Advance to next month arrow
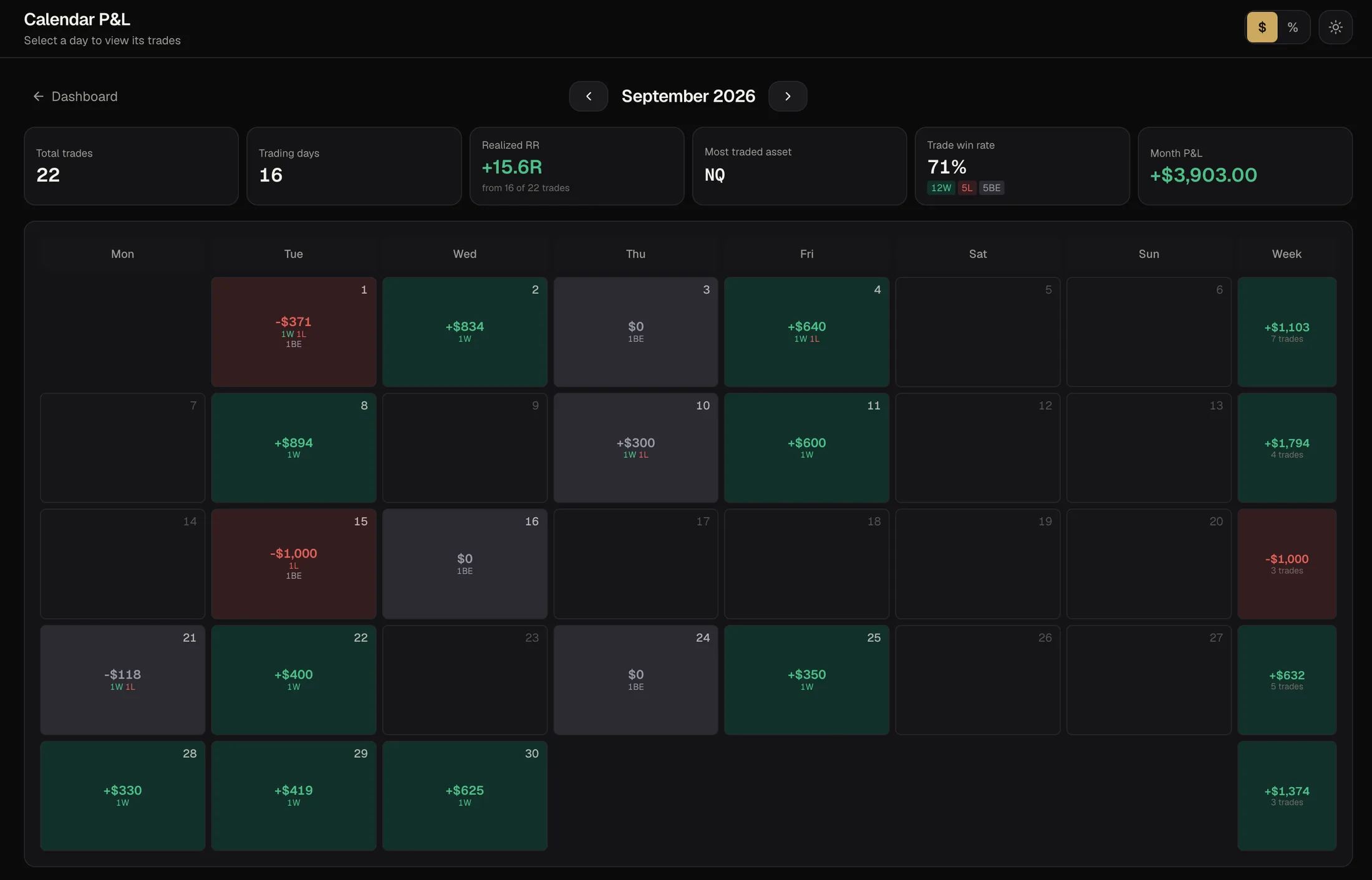The image size is (1372, 880). pos(788,96)
